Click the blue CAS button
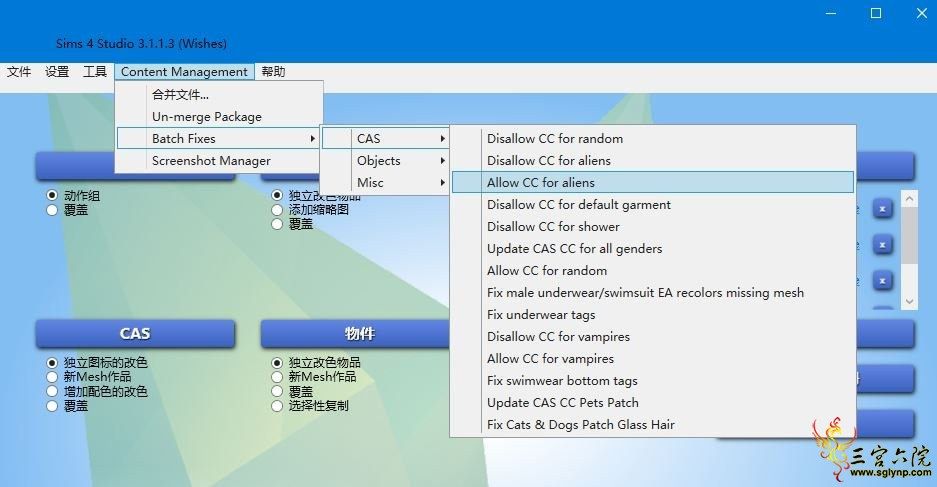Image resolution: width=937 pixels, height=487 pixels. 135,333
